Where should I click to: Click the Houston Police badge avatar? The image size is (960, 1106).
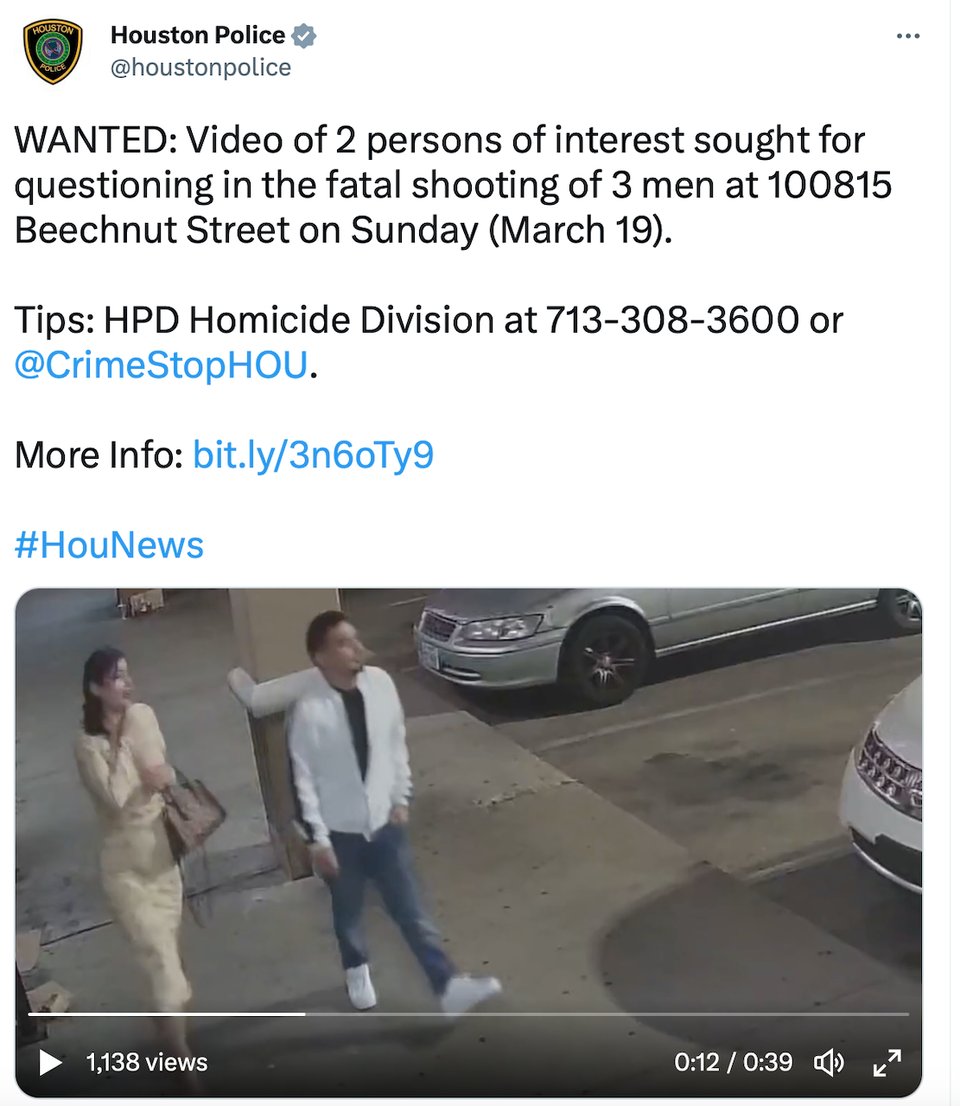coord(52,51)
